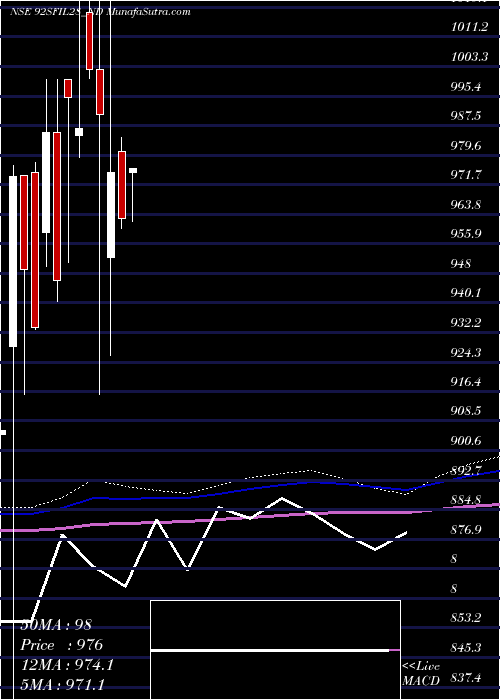Screen dimensions: 500x700
Task: Click the 932.2 price axis label
Action: [x=467, y=323]
